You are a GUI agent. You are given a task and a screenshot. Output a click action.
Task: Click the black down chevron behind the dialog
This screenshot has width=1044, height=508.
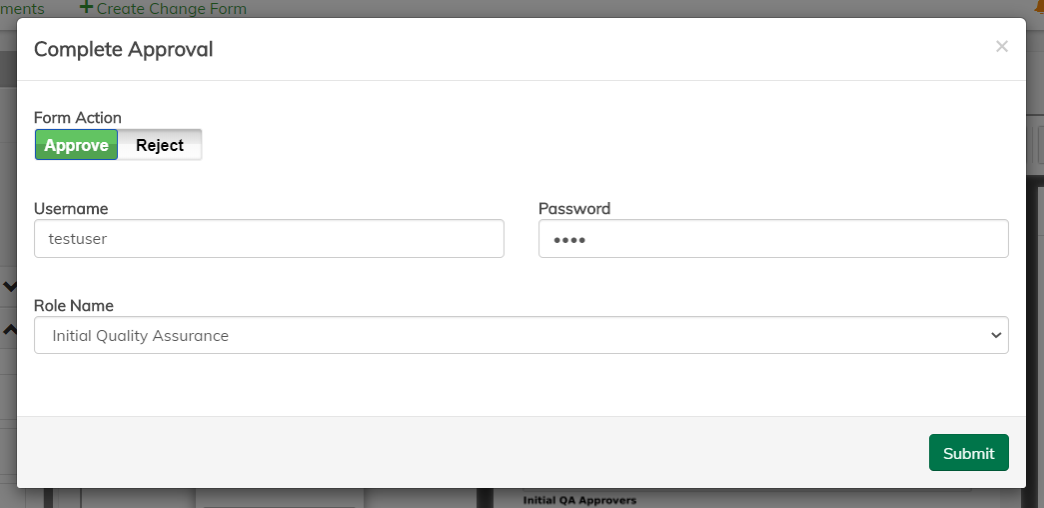pos(10,286)
